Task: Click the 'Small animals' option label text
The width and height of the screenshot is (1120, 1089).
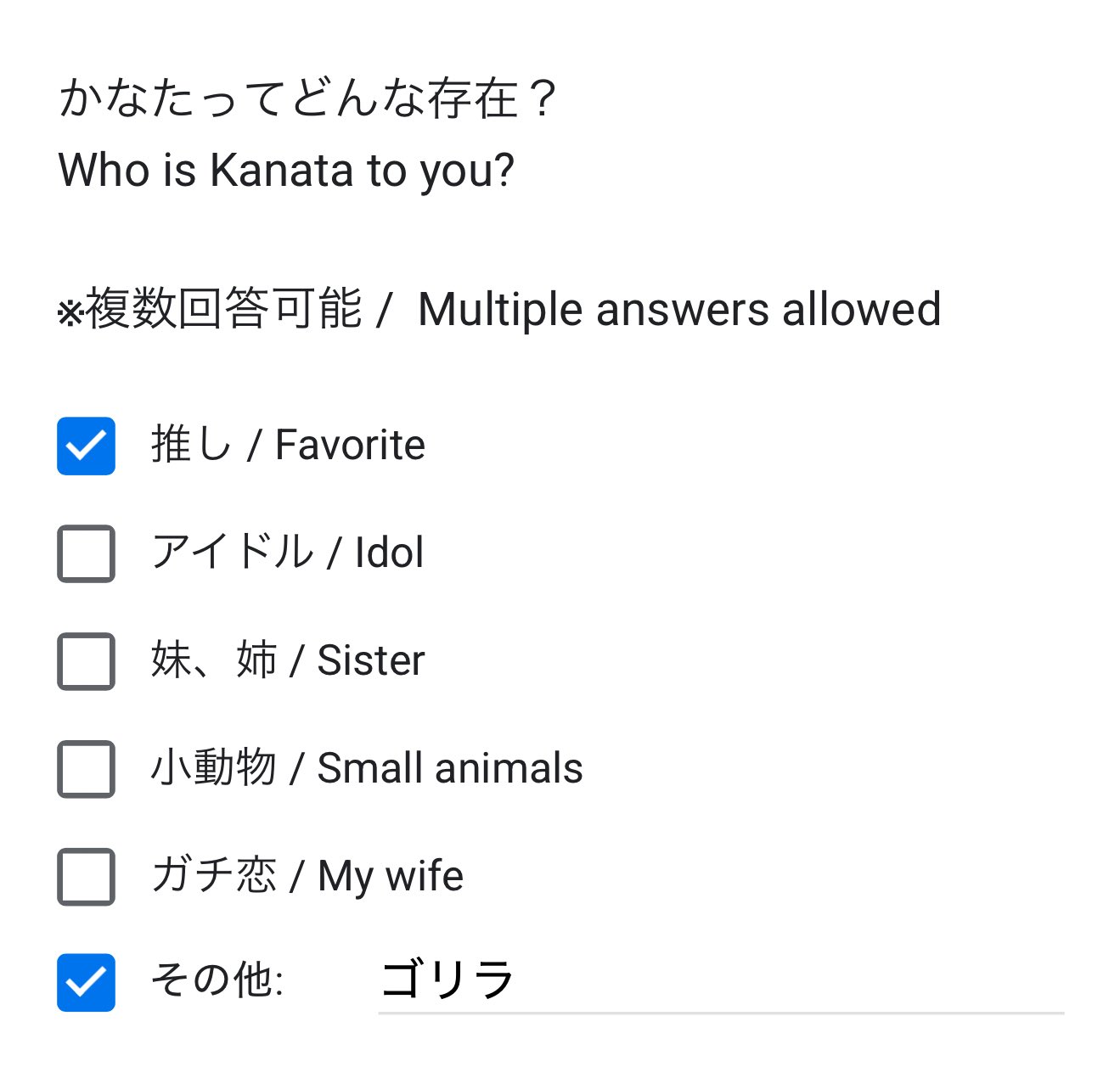Action: (x=449, y=768)
